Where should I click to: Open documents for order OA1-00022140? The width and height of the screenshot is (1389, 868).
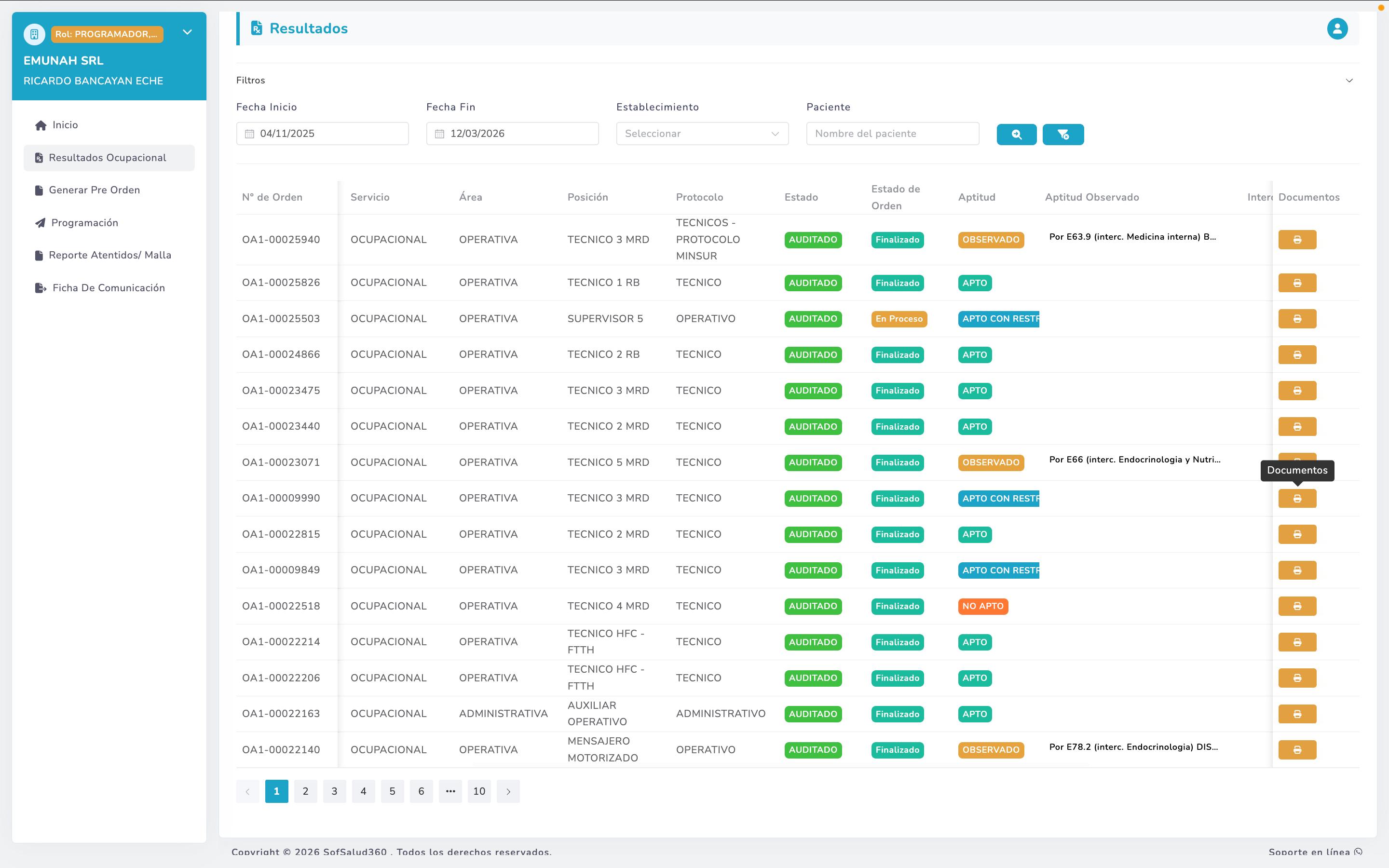coord(1296,750)
